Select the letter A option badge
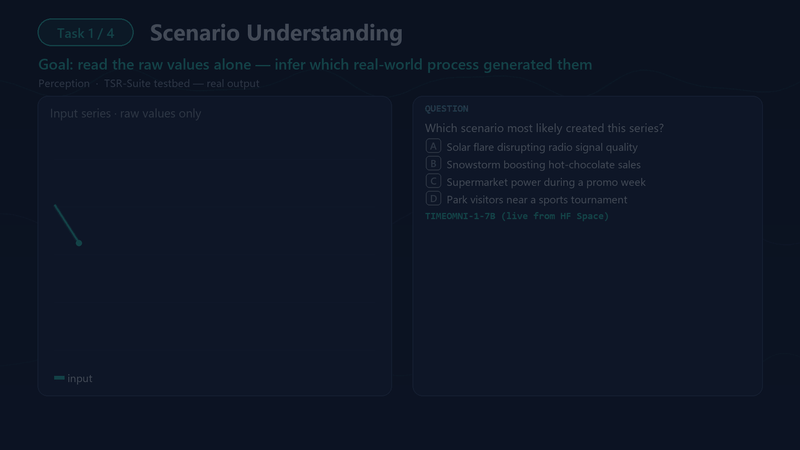The width and height of the screenshot is (800, 450). click(433, 146)
